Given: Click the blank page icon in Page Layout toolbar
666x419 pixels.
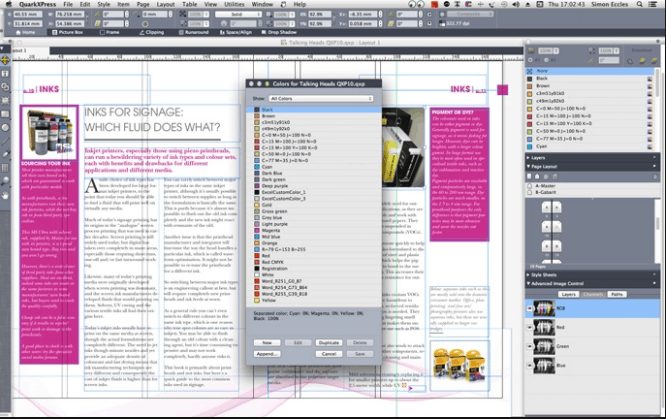Looking at the screenshot, I should point(529,176).
